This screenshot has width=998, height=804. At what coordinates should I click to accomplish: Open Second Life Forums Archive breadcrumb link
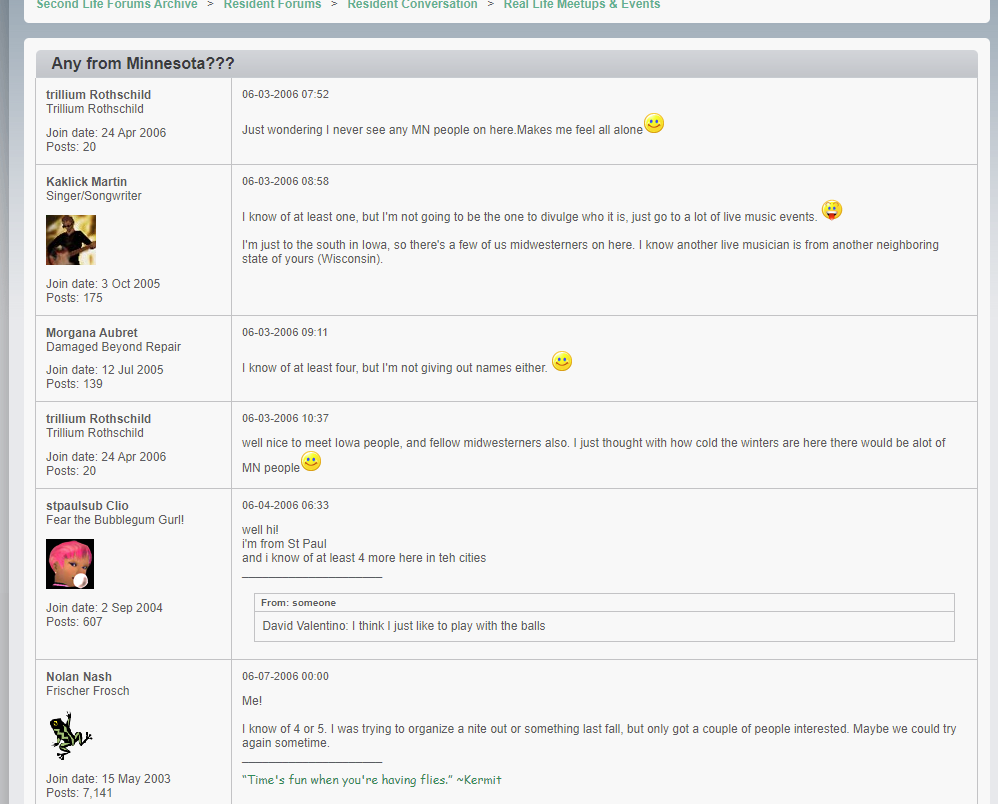(117, 4)
